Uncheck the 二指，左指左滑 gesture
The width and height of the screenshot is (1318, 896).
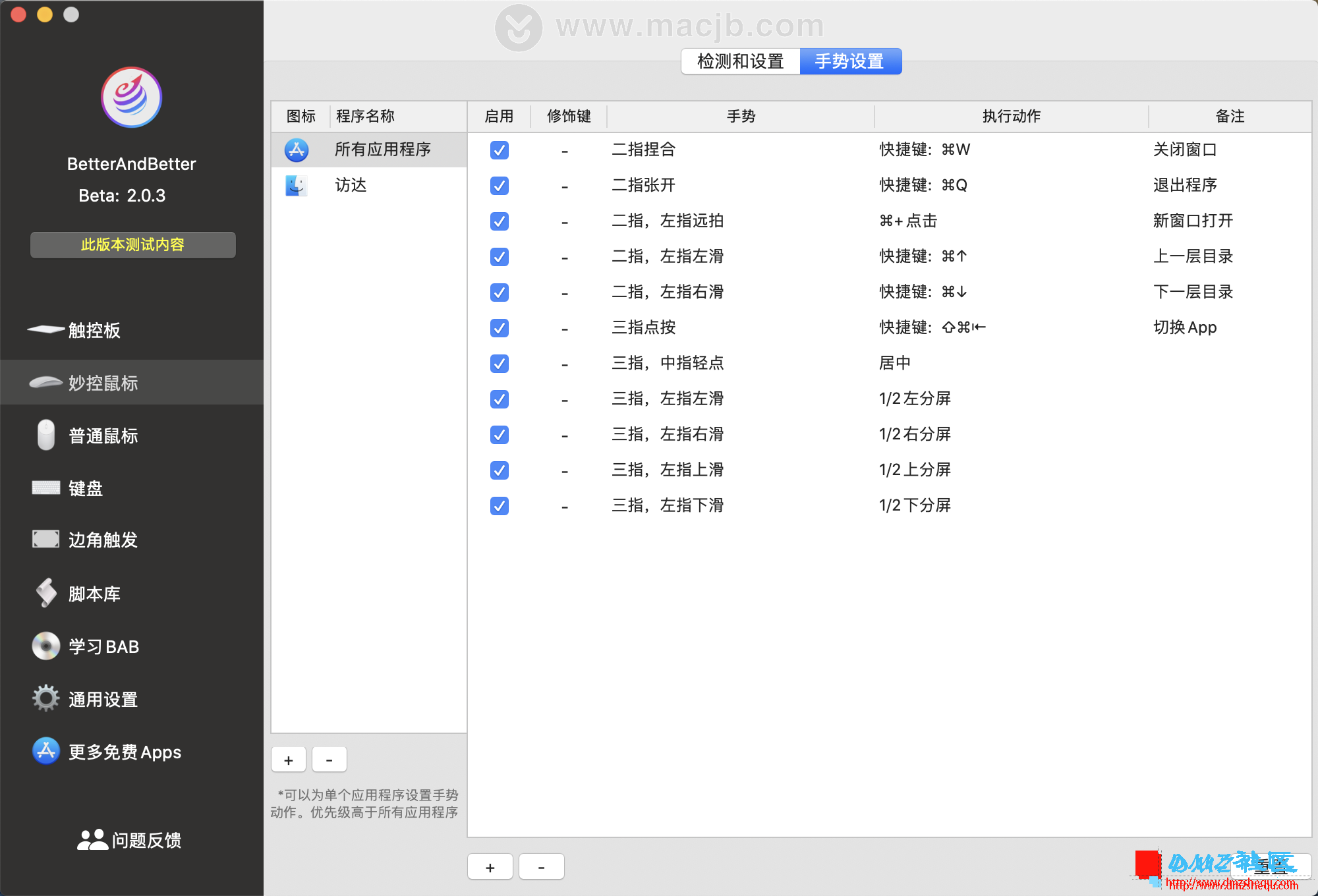(x=500, y=257)
